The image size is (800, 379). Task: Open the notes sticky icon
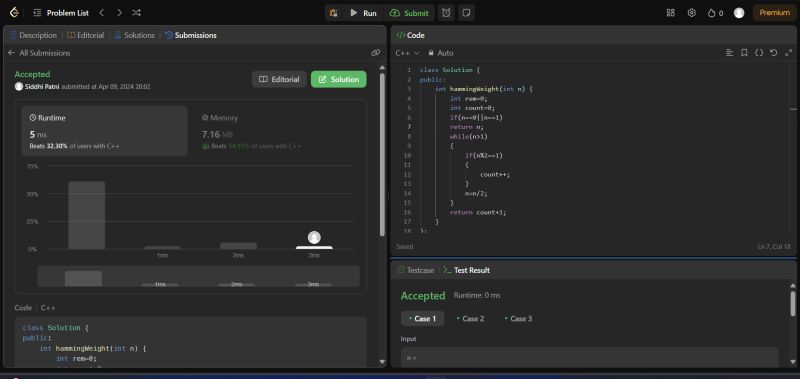pyautogui.click(x=465, y=13)
